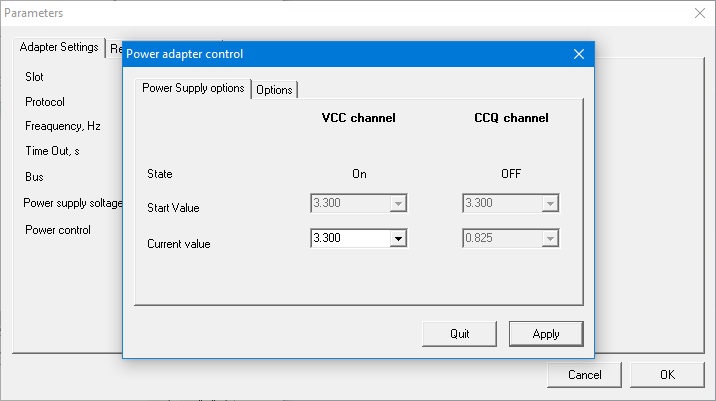Open the CCQ Start Value dropdown

tap(549, 204)
